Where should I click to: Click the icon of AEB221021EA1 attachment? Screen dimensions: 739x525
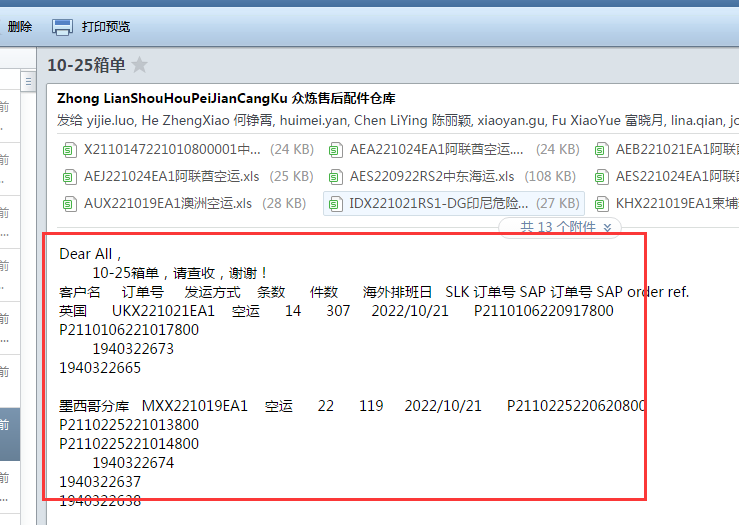click(x=601, y=150)
